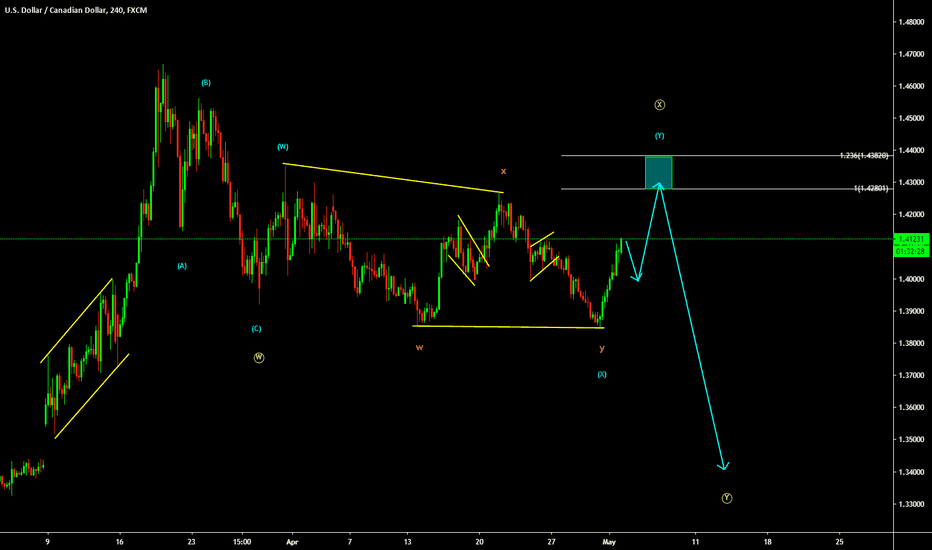Click the 20 date label on time axis
932x550 pixels.
coord(480,542)
